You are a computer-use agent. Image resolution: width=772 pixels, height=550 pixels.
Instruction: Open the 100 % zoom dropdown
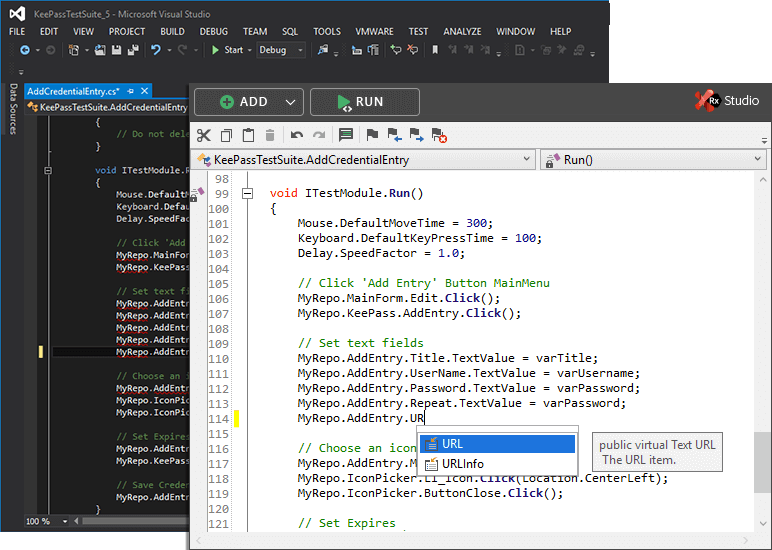[65, 521]
